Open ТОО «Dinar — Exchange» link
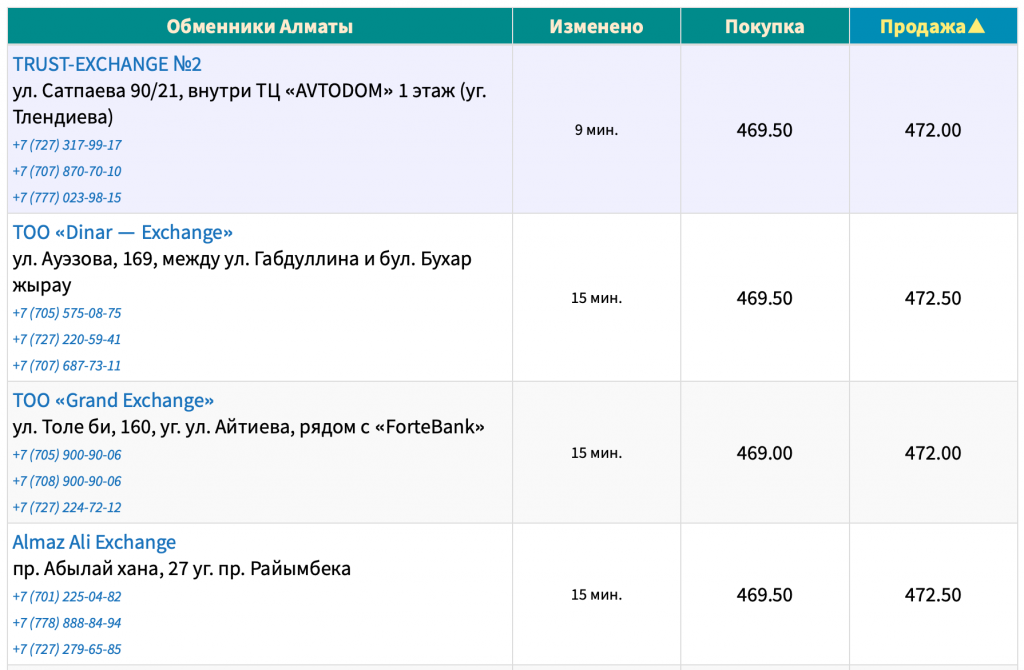The width and height of the screenshot is (1024, 670). [x=122, y=232]
